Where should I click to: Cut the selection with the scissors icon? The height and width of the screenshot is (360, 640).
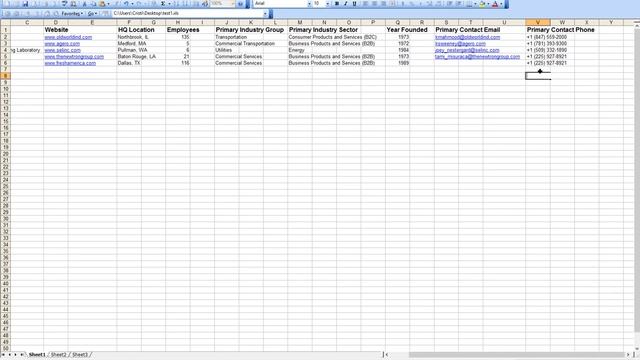(x=84, y=4)
